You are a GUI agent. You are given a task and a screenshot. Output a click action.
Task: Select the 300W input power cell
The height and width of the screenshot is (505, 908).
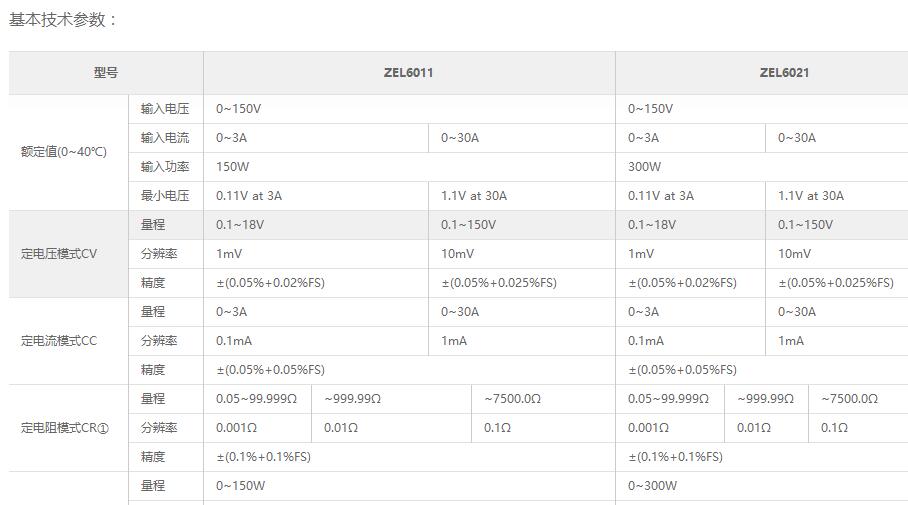644,167
